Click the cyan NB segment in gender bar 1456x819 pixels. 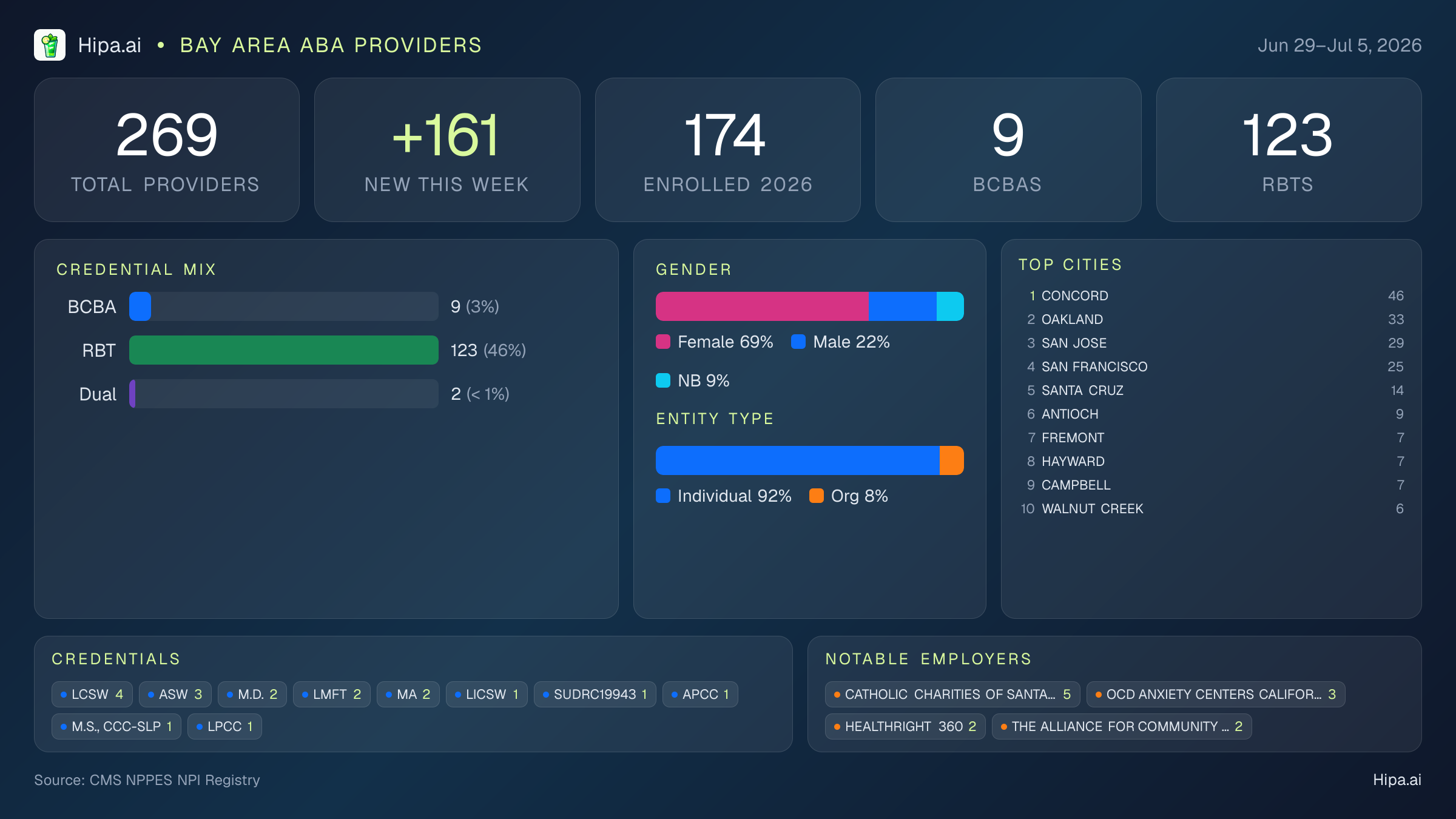click(950, 306)
